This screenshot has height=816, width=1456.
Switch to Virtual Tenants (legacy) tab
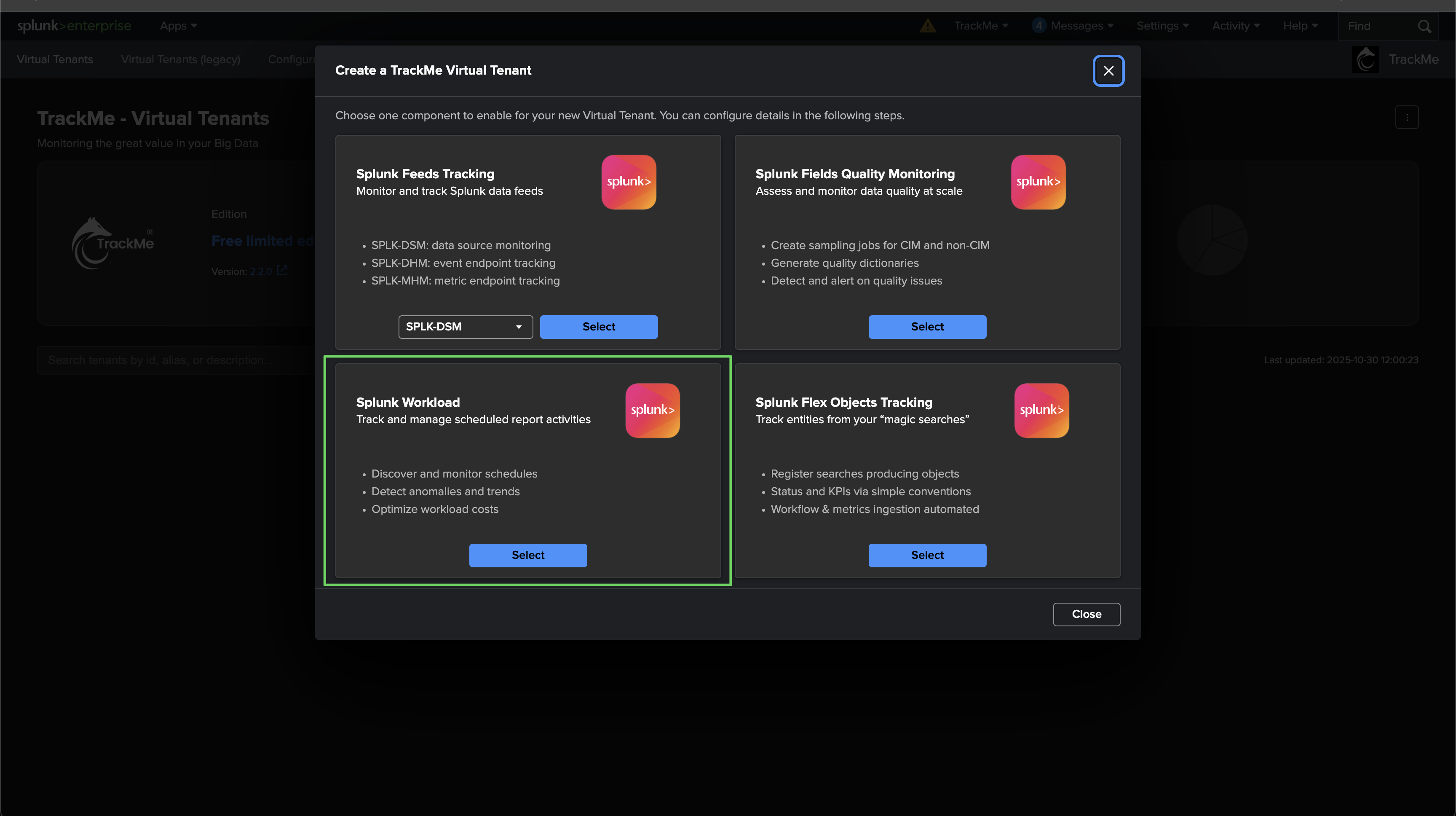[x=180, y=59]
